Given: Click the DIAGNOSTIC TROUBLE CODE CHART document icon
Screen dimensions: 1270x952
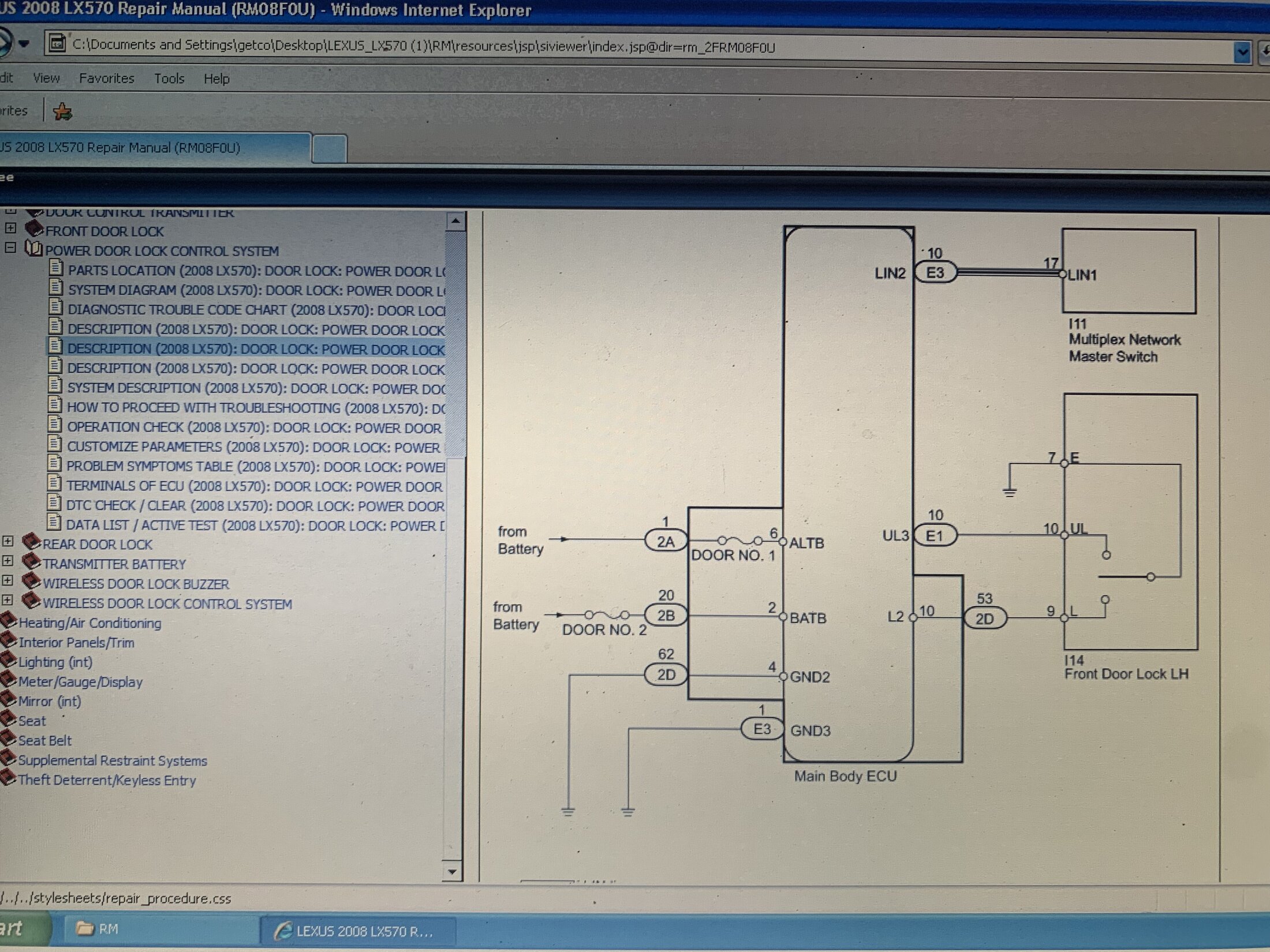Looking at the screenshot, I should (55, 307).
